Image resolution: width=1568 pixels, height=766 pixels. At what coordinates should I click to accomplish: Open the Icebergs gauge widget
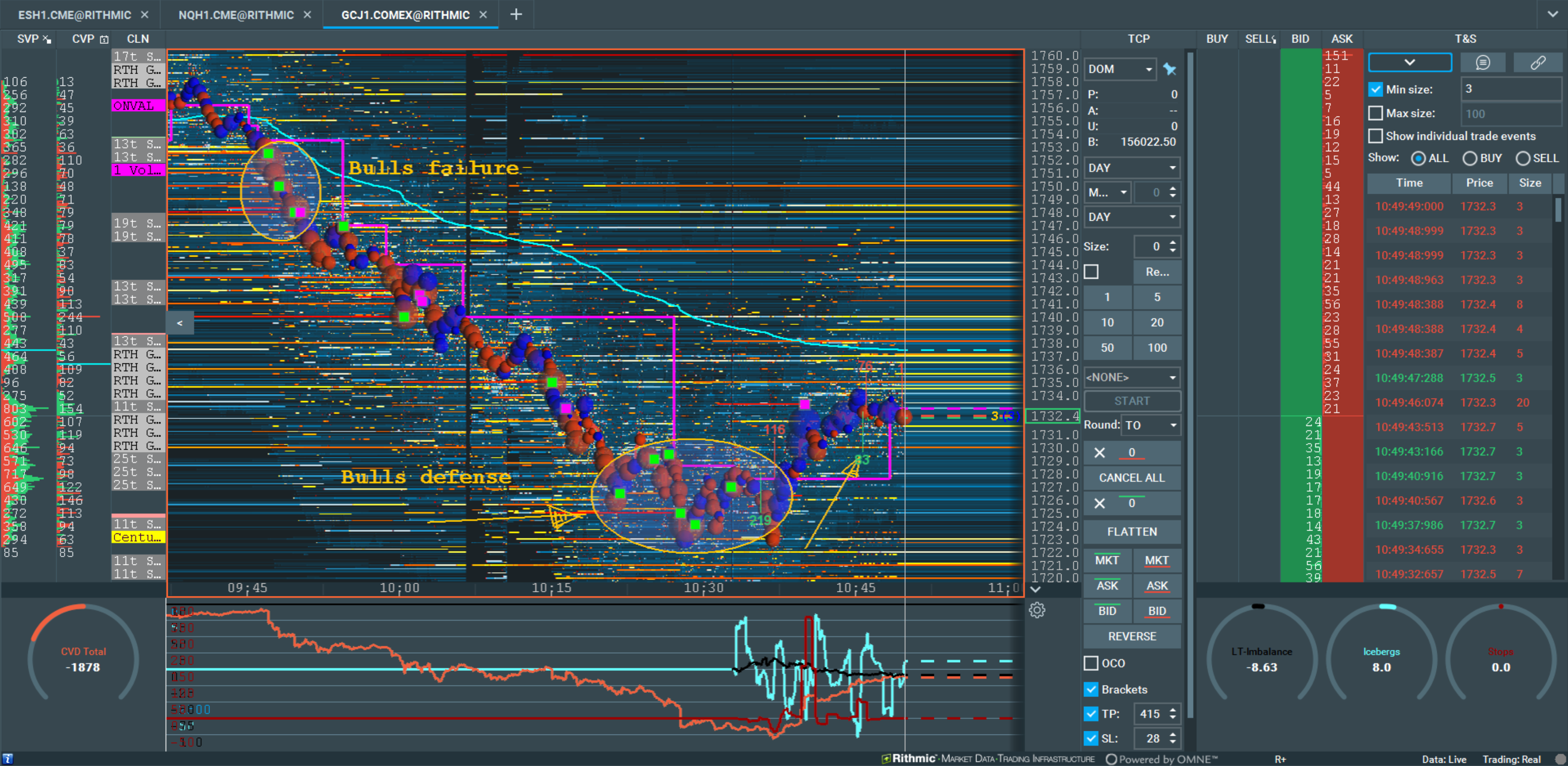click(x=1381, y=652)
